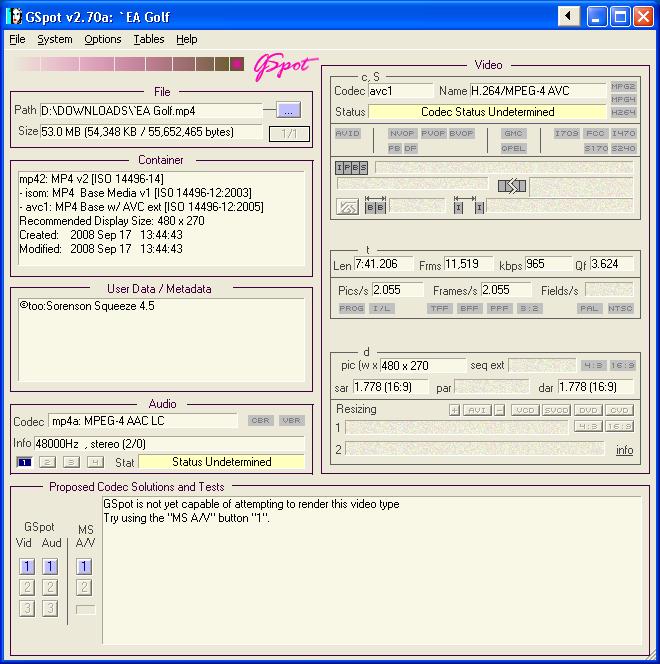Click the CBR audio indicator
This screenshot has height=664, width=660.
click(x=260, y=421)
